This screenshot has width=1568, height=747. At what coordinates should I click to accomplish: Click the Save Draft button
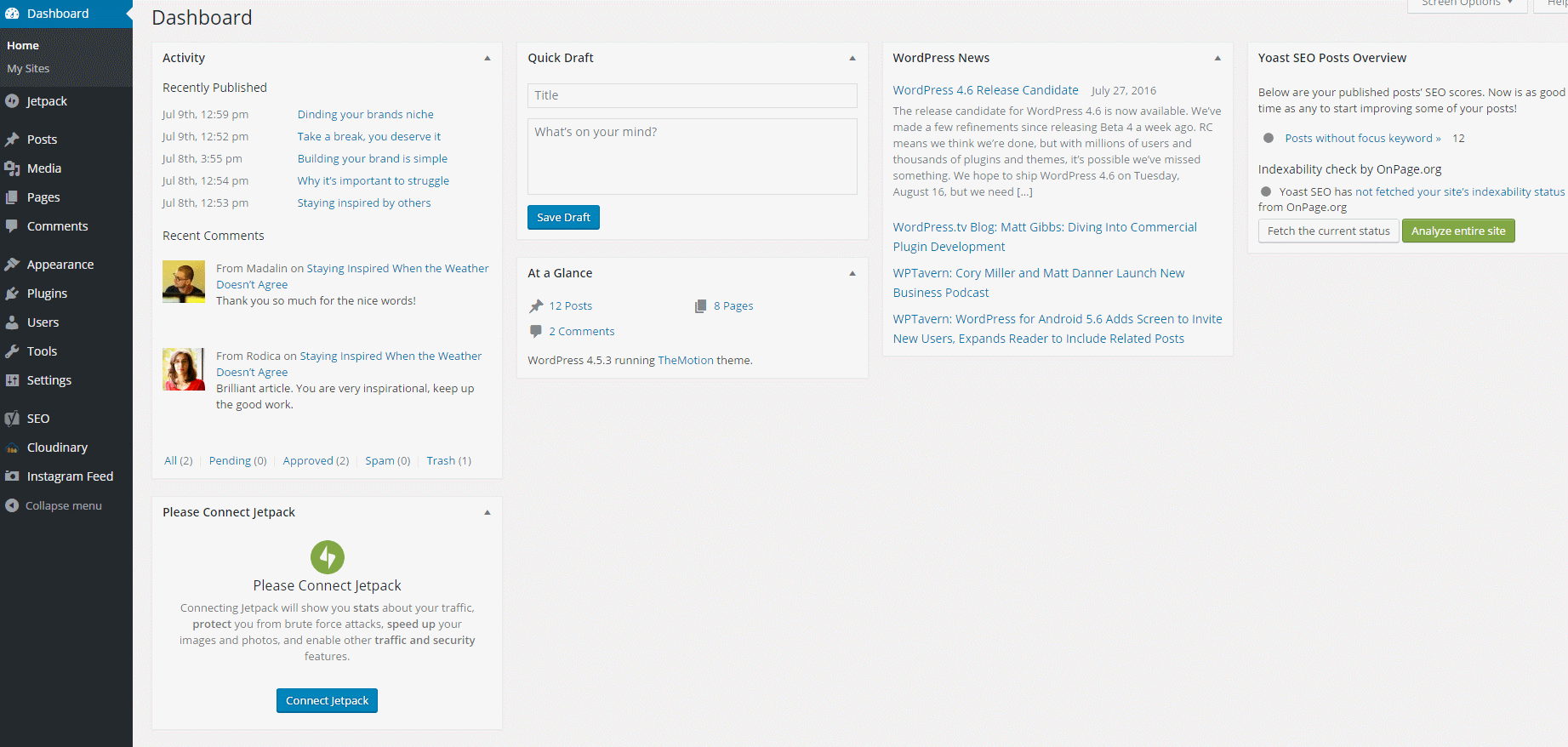[x=563, y=217]
